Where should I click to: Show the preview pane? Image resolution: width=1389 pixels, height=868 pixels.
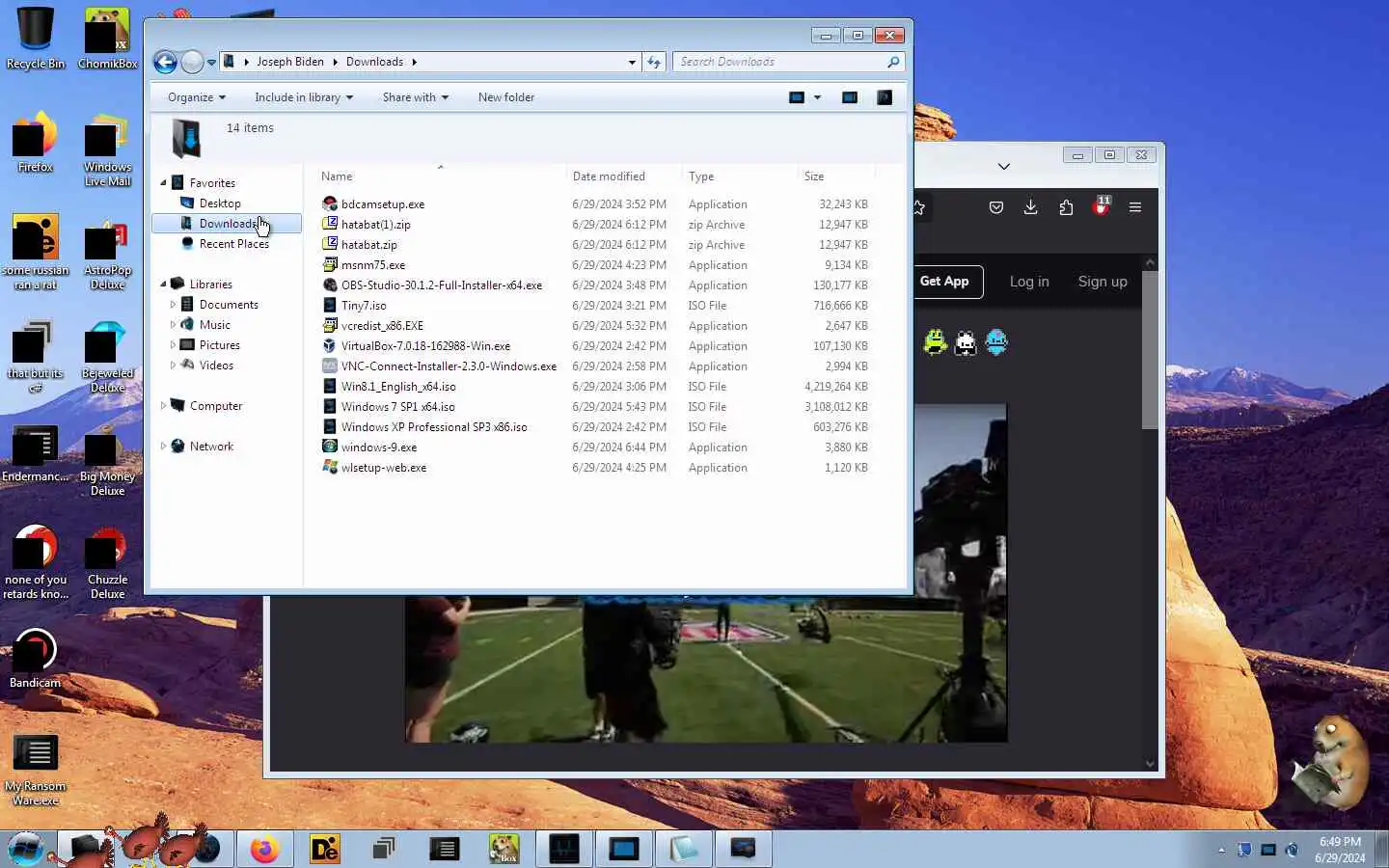850,97
